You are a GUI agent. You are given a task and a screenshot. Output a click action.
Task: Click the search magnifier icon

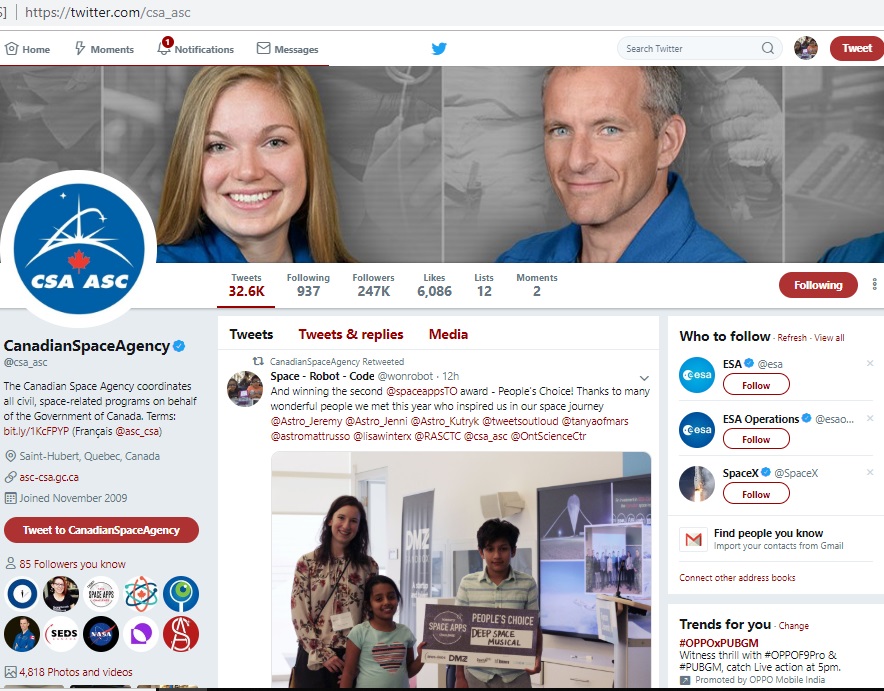(768, 48)
